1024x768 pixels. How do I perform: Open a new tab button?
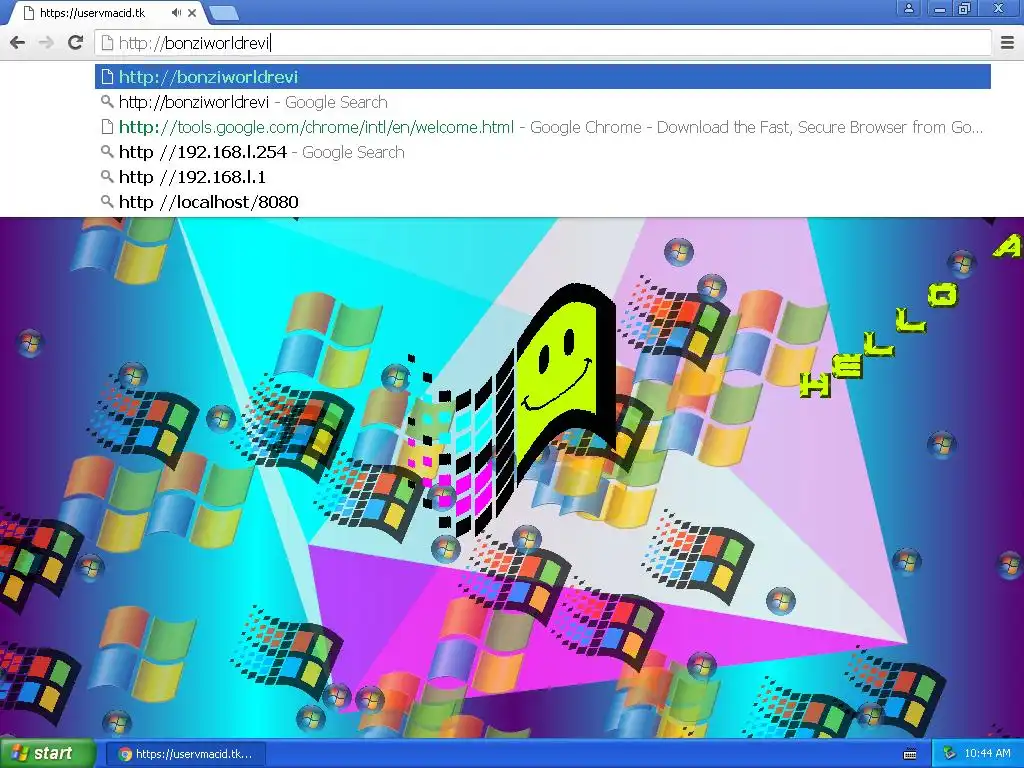pyautogui.click(x=224, y=13)
